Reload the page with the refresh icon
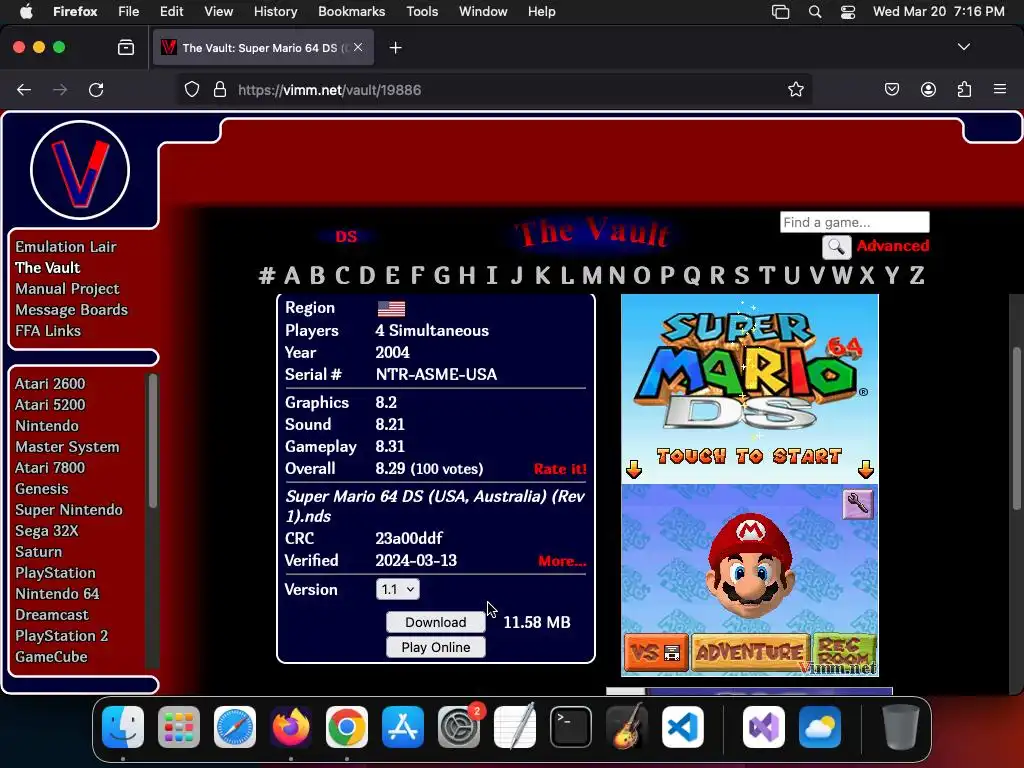 pyautogui.click(x=96, y=89)
